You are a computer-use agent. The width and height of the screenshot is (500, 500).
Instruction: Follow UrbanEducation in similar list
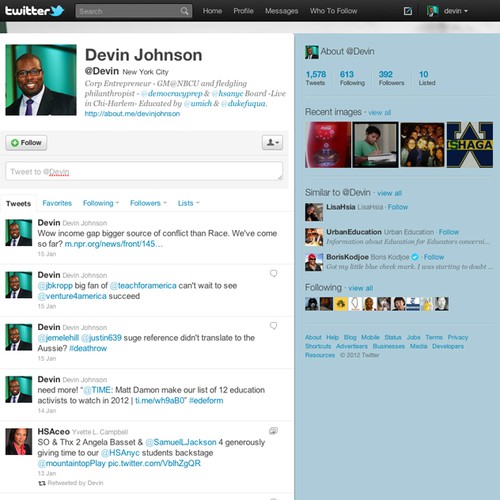click(x=449, y=232)
